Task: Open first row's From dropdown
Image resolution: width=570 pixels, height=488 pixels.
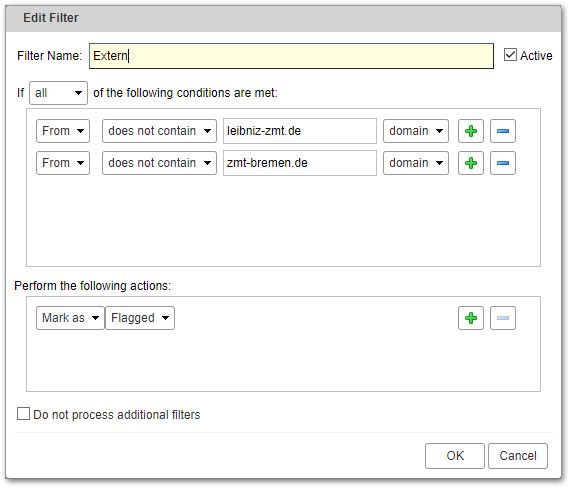Action: click(x=63, y=131)
